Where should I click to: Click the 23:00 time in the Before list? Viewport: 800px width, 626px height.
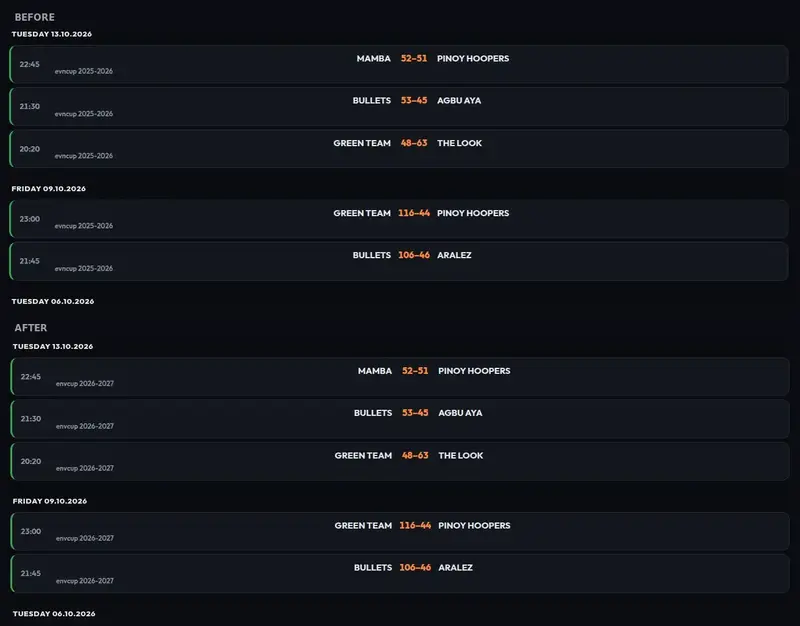[30, 219]
